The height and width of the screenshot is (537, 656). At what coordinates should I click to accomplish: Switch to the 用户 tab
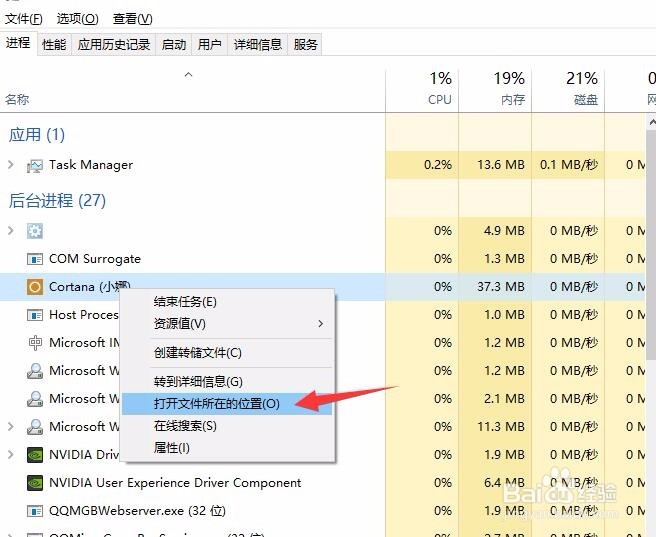click(x=210, y=44)
